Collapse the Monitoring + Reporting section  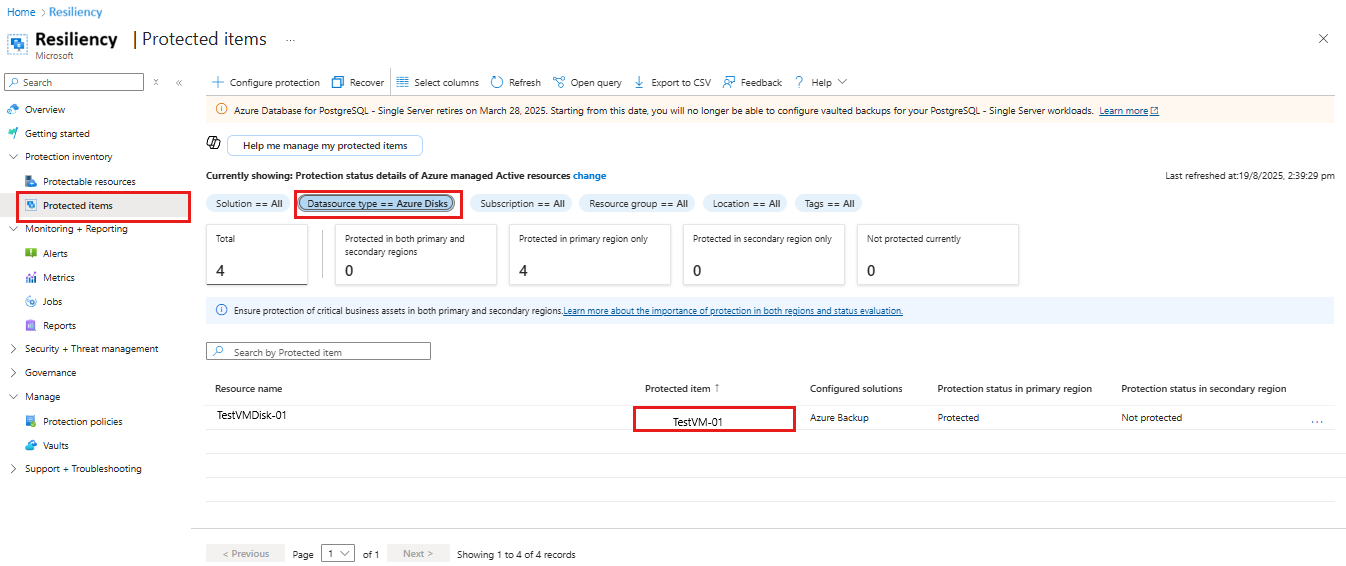13,229
